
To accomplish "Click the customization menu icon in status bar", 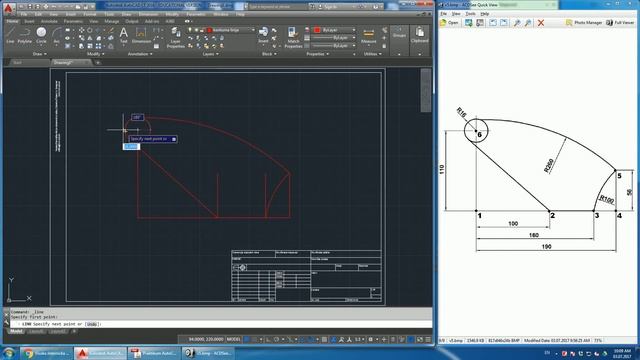I will (428, 340).
